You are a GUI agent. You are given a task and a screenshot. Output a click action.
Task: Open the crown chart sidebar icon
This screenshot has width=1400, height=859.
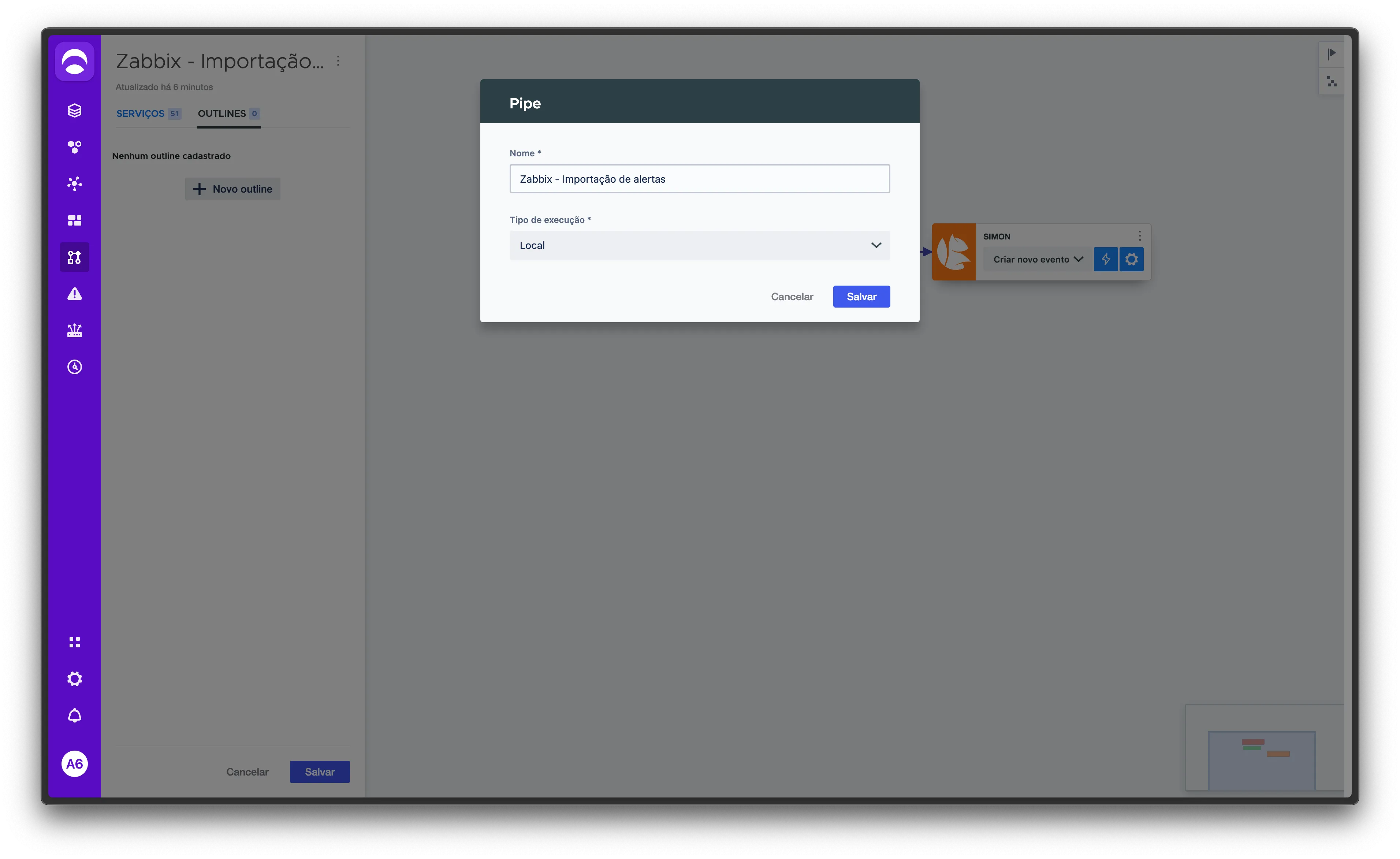74,330
